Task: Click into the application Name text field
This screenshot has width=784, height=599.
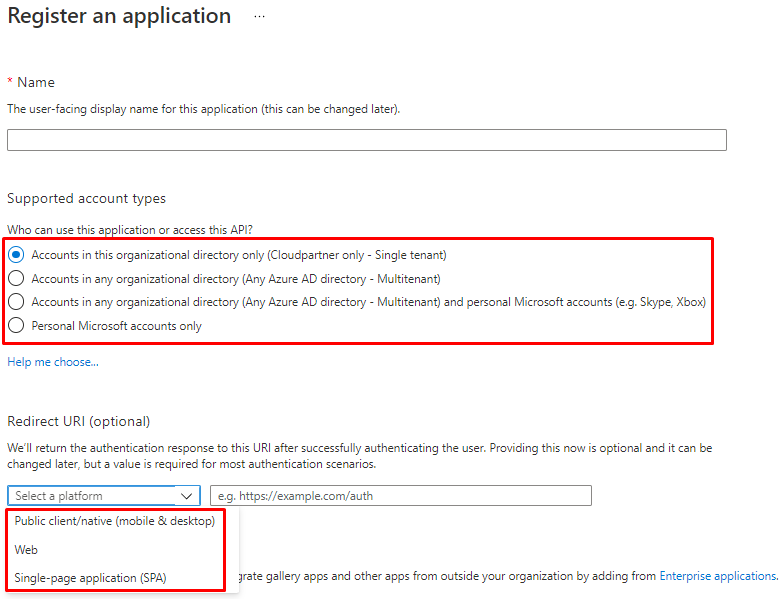Action: pos(366,140)
